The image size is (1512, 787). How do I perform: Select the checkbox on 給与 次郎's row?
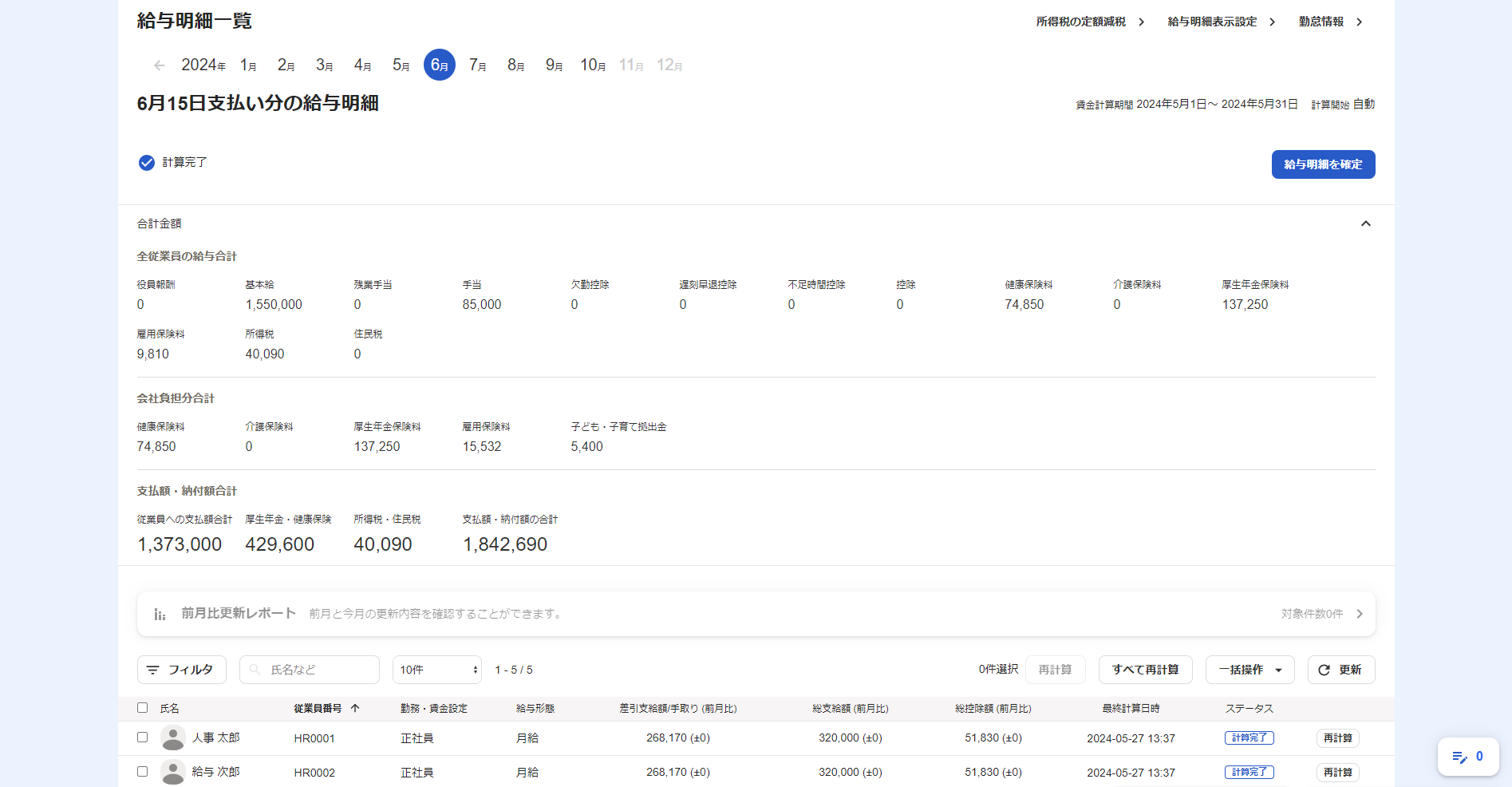coord(143,772)
